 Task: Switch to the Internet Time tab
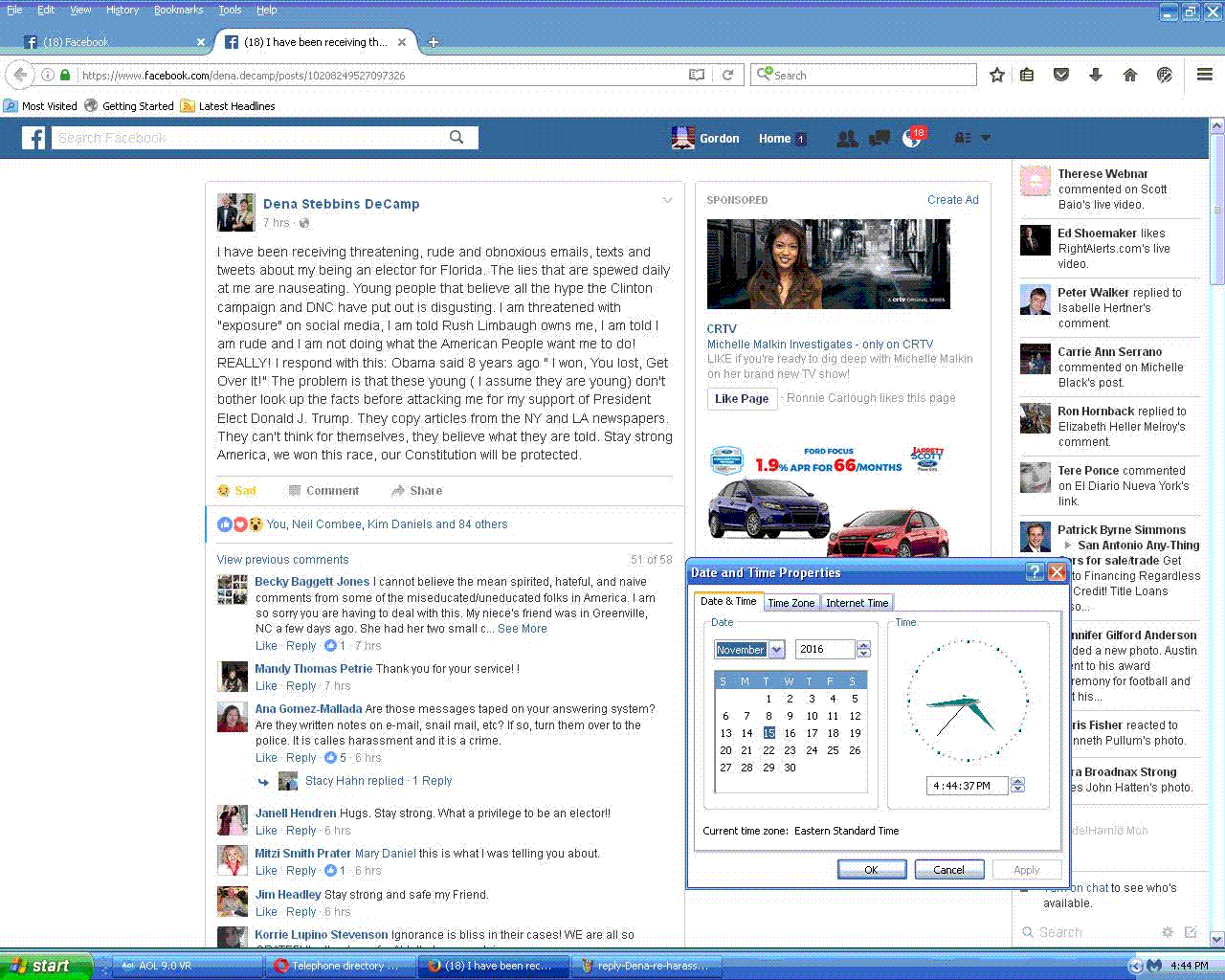857,603
